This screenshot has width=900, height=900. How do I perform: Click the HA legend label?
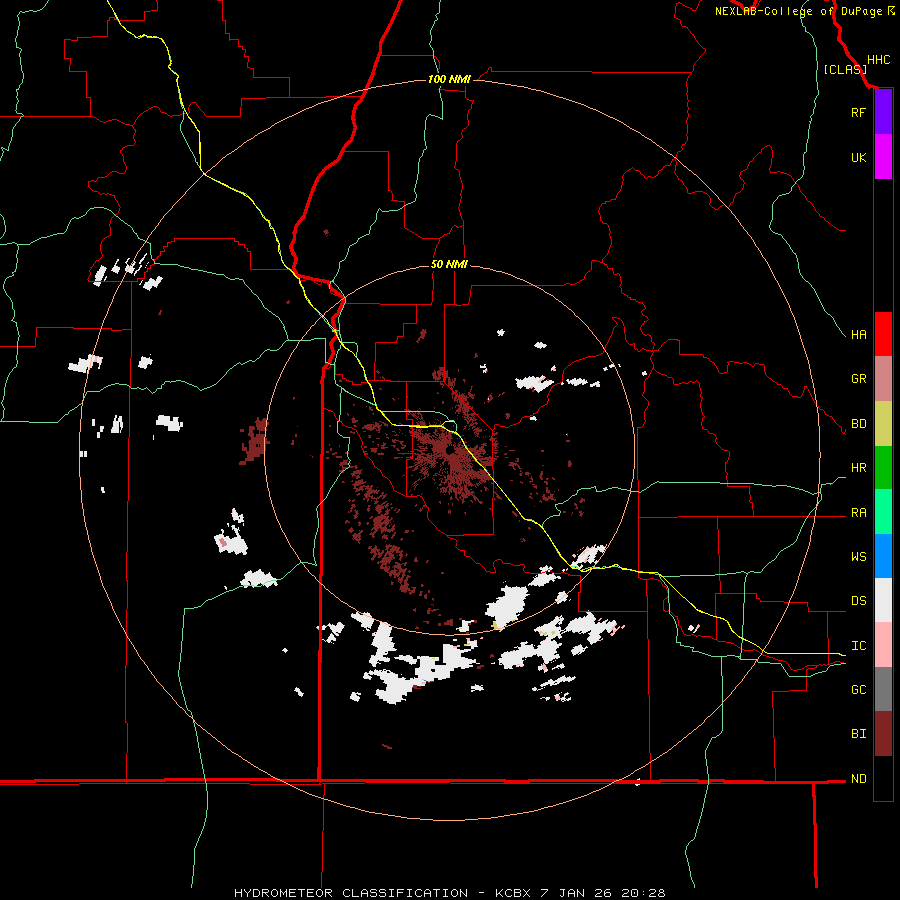click(x=858, y=335)
